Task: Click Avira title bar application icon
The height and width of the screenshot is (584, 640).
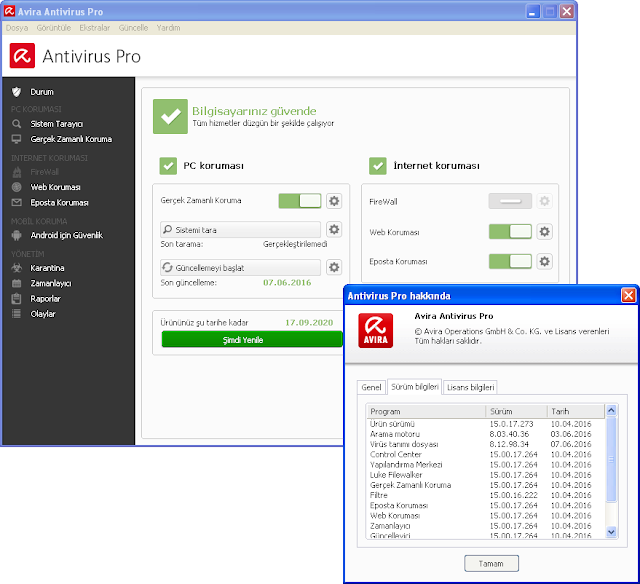Action: 9,11
